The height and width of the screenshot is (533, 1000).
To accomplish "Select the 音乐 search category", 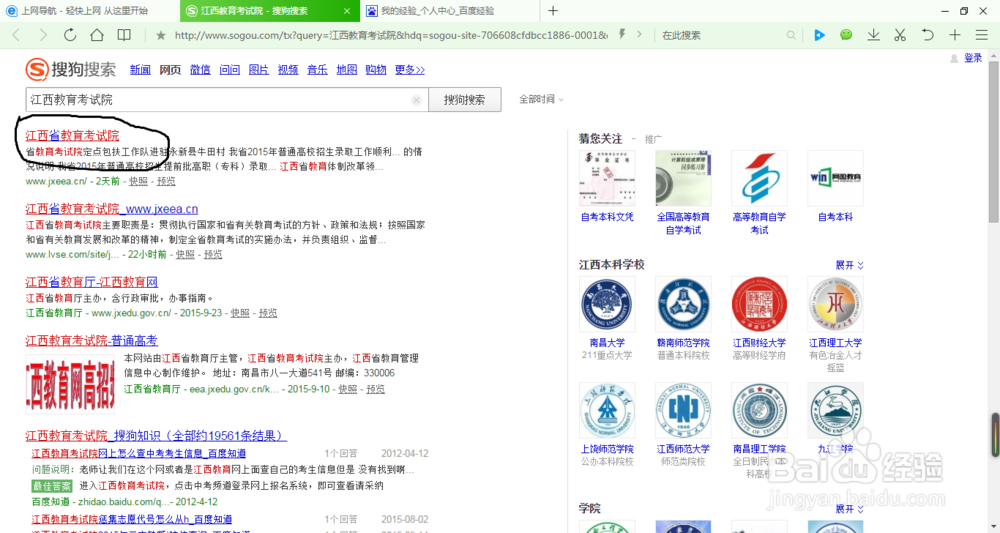I will click(x=317, y=69).
